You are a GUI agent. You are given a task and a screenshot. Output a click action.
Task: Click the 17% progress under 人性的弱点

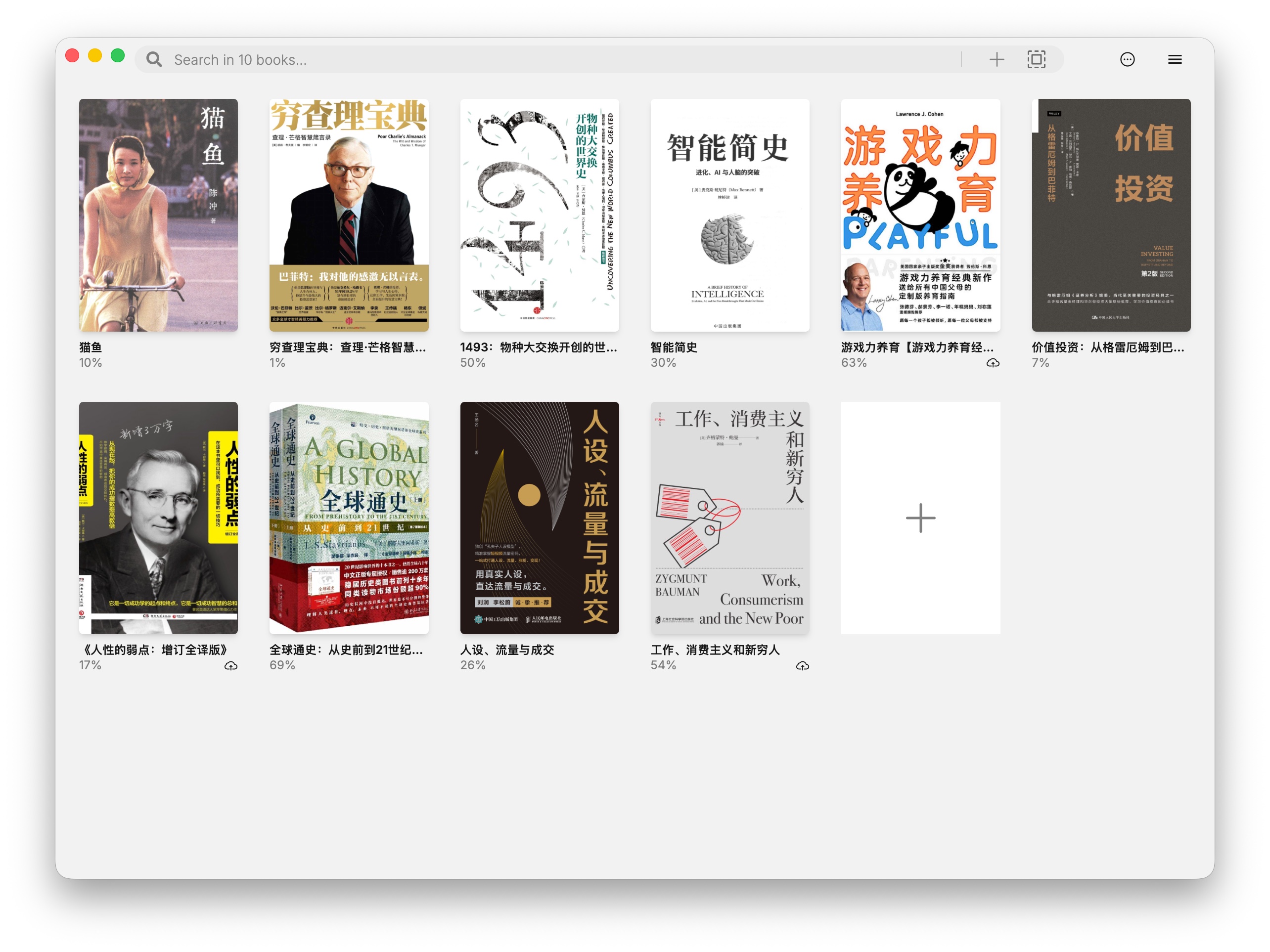[x=90, y=665]
